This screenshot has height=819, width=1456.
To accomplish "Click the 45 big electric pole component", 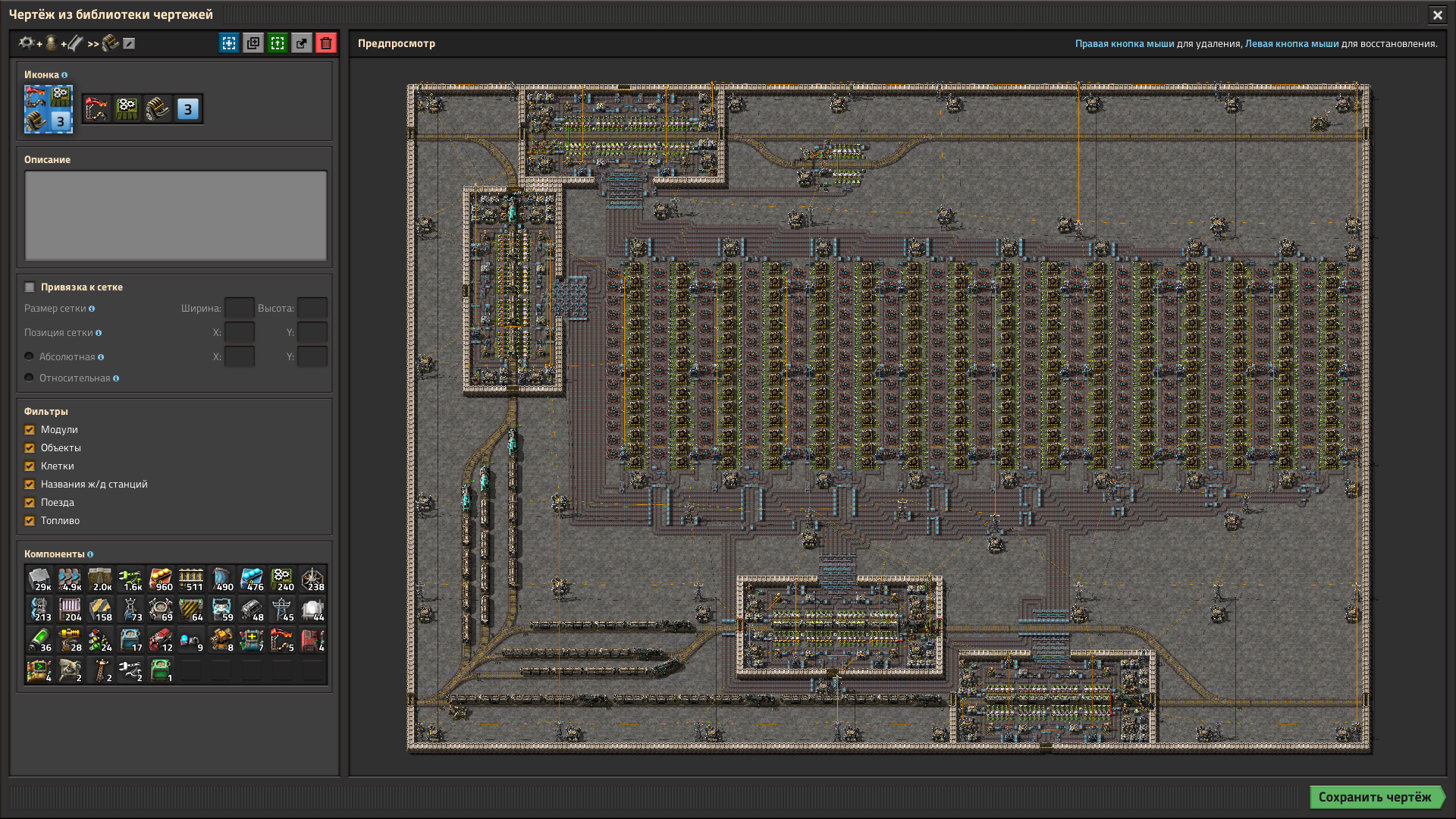I will [x=282, y=610].
